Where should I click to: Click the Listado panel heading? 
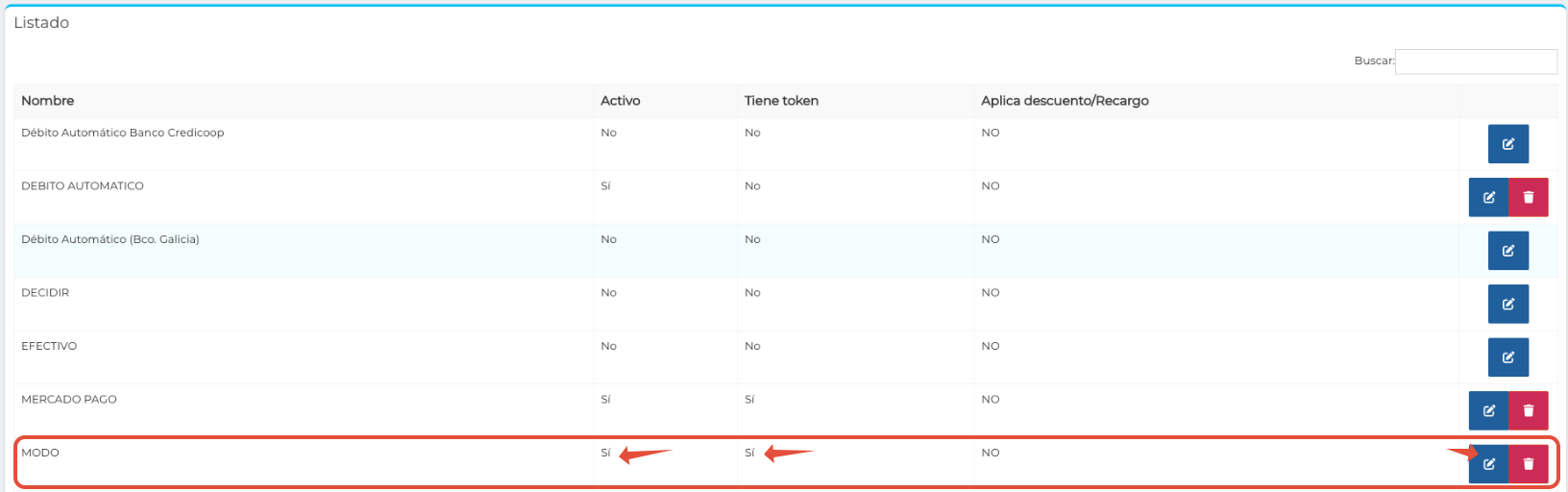click(x=41, y=22)
